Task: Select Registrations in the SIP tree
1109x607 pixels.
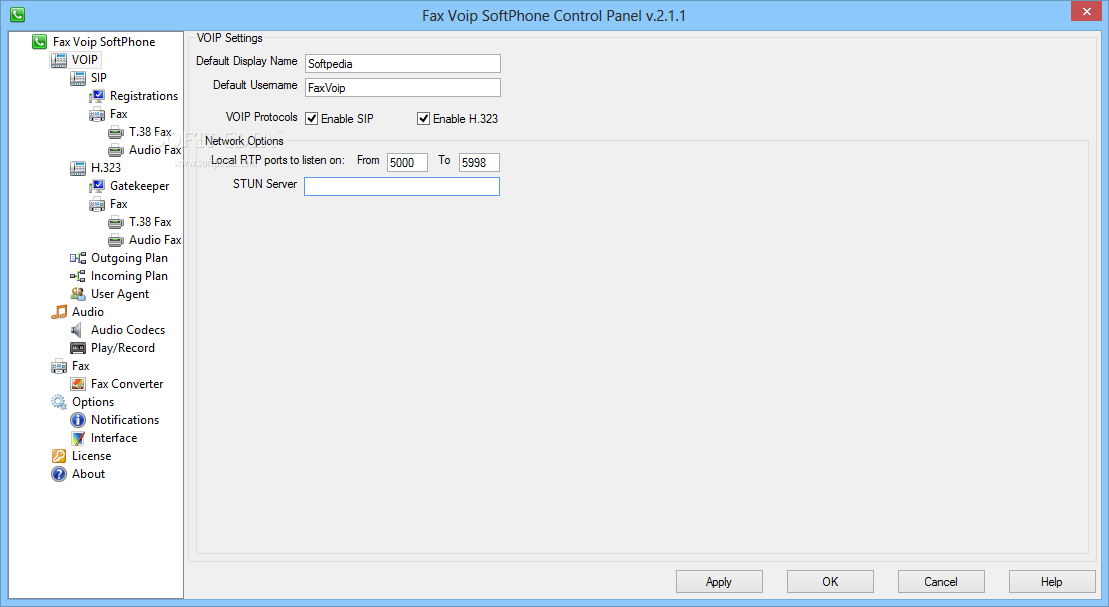Action: tap(144, 96)
